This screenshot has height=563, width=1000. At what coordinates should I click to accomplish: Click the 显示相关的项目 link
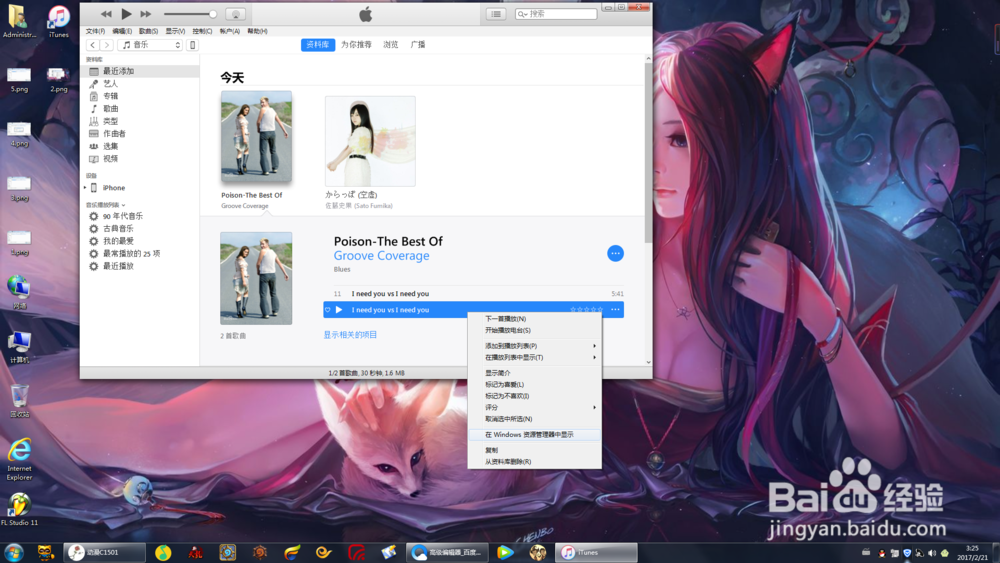pyautogui.click(x=350, y=335)
